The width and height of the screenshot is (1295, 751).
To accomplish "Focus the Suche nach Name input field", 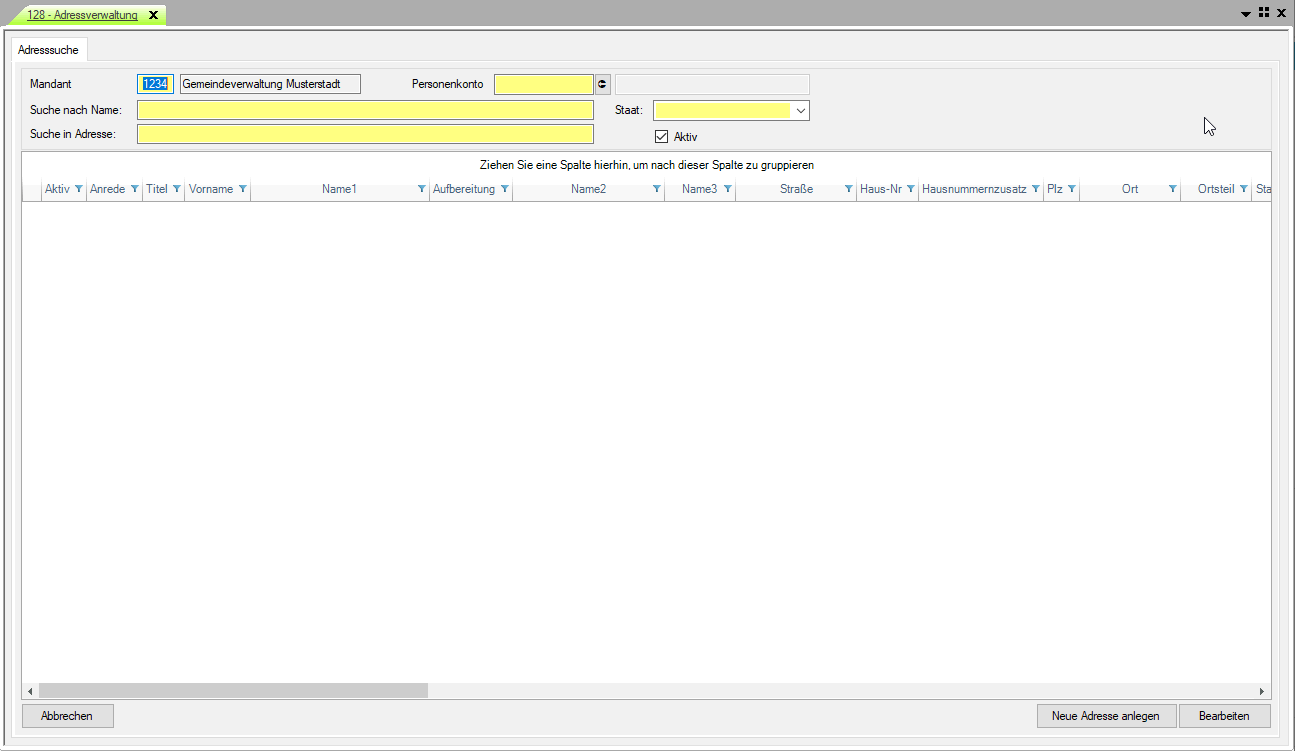I will pyautogui.click(x=365, y=110).
